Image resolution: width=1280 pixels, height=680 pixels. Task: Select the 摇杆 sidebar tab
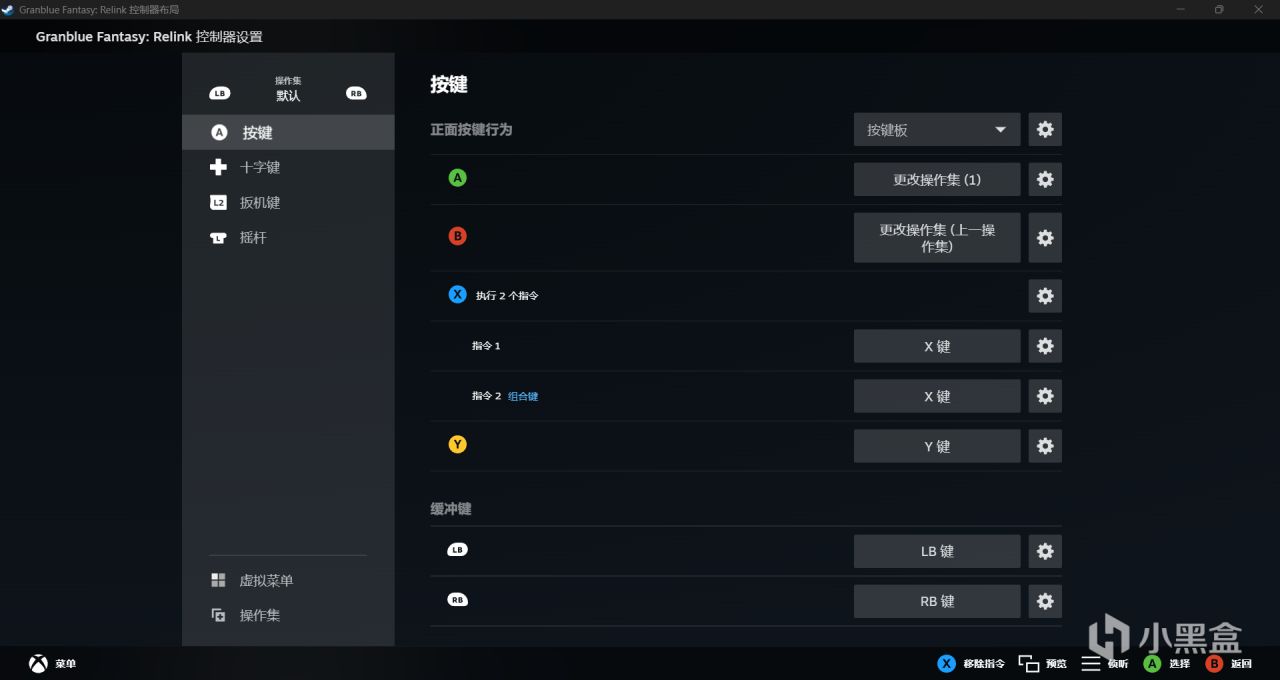pyautogui.click(x=288, y=237)
